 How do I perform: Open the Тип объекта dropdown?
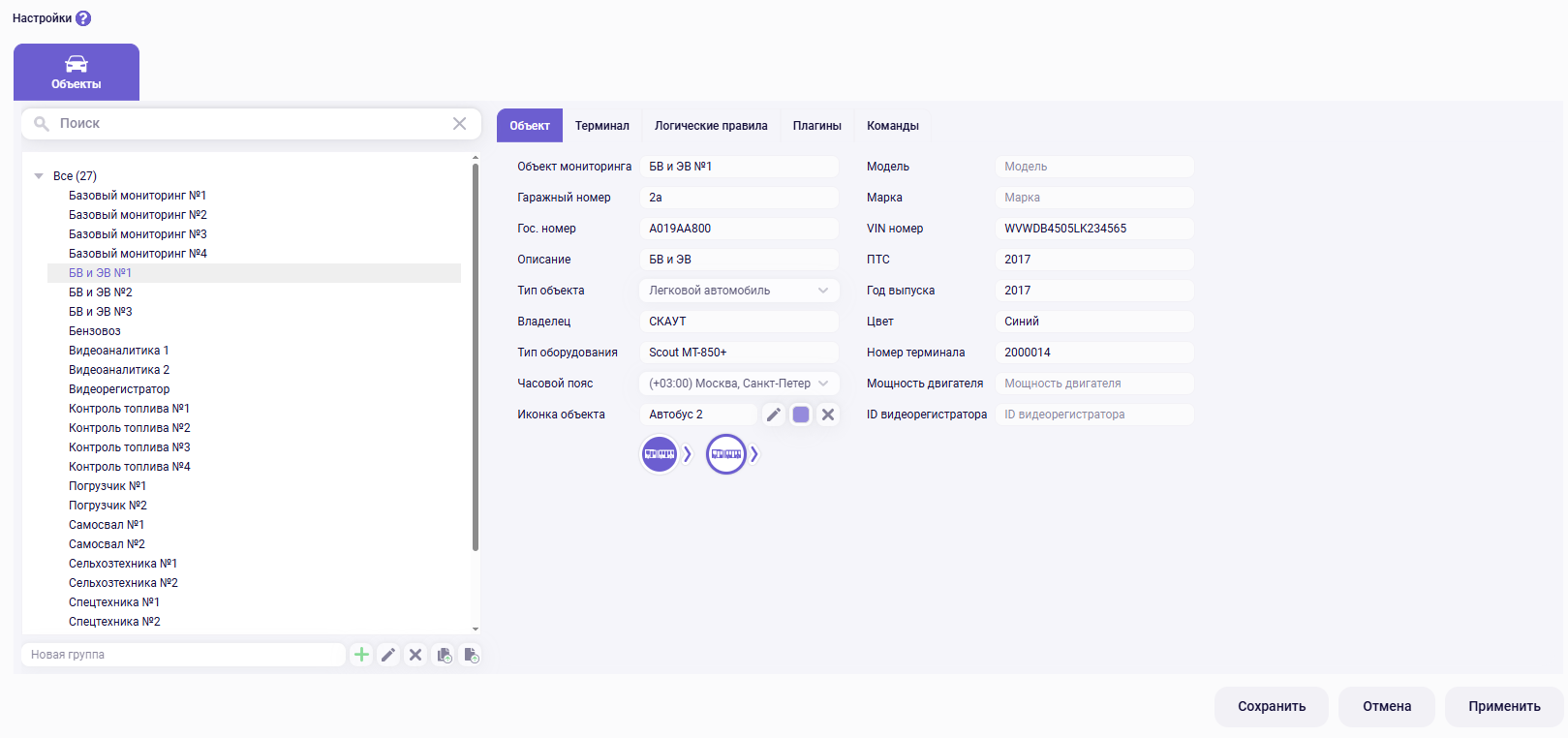[739, 291]
